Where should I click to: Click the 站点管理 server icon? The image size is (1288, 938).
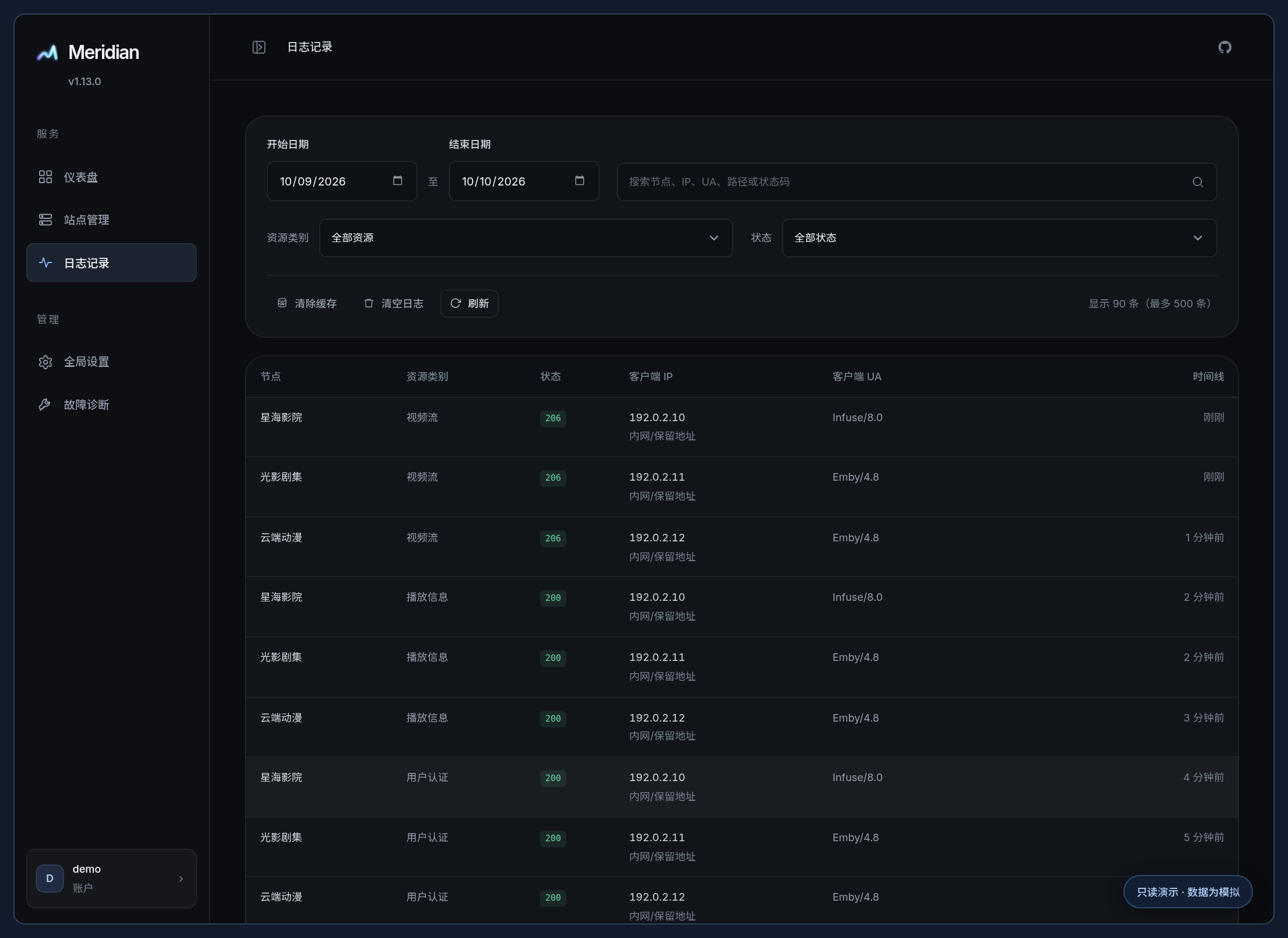tap(45, 219)
